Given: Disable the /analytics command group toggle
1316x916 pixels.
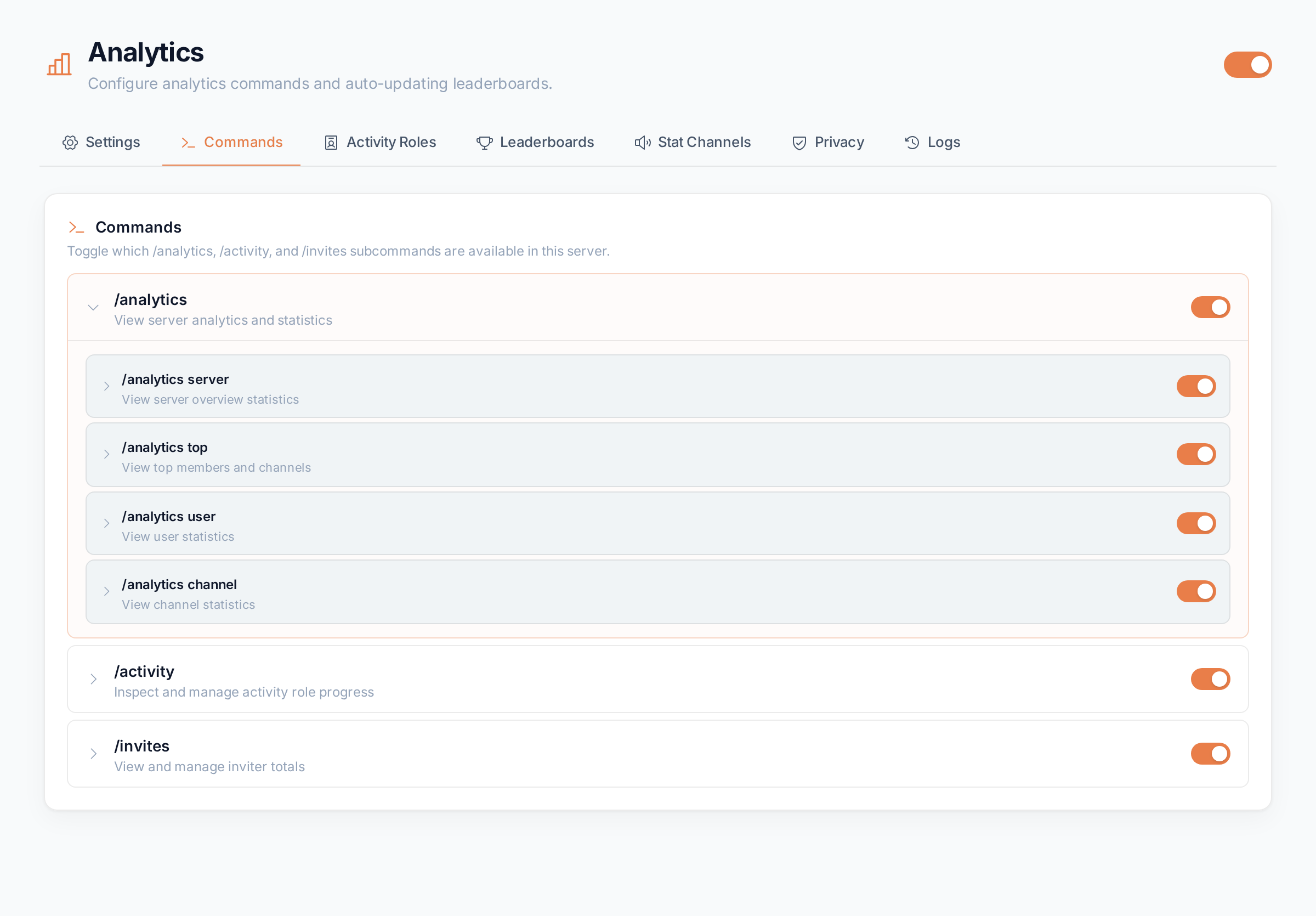Looking at the screenshot, I should pyautogui.click(x=1210, y=307).
